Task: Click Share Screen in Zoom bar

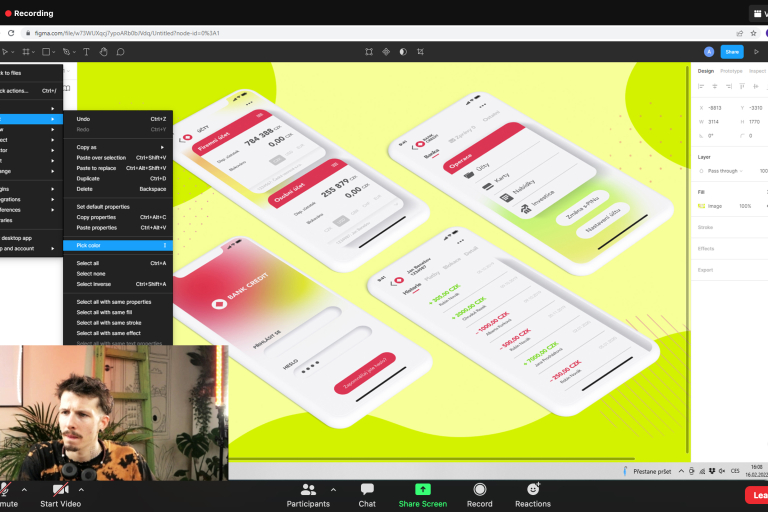Action: (x=422, y=494)
